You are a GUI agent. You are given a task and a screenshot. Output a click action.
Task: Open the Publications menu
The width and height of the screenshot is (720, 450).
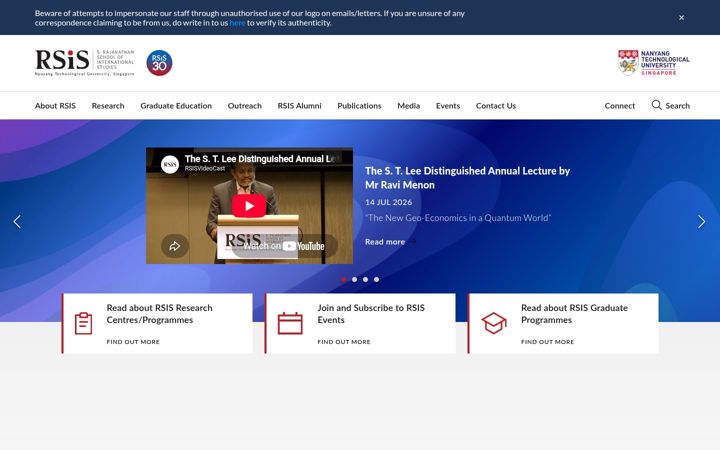pos(359,106)
